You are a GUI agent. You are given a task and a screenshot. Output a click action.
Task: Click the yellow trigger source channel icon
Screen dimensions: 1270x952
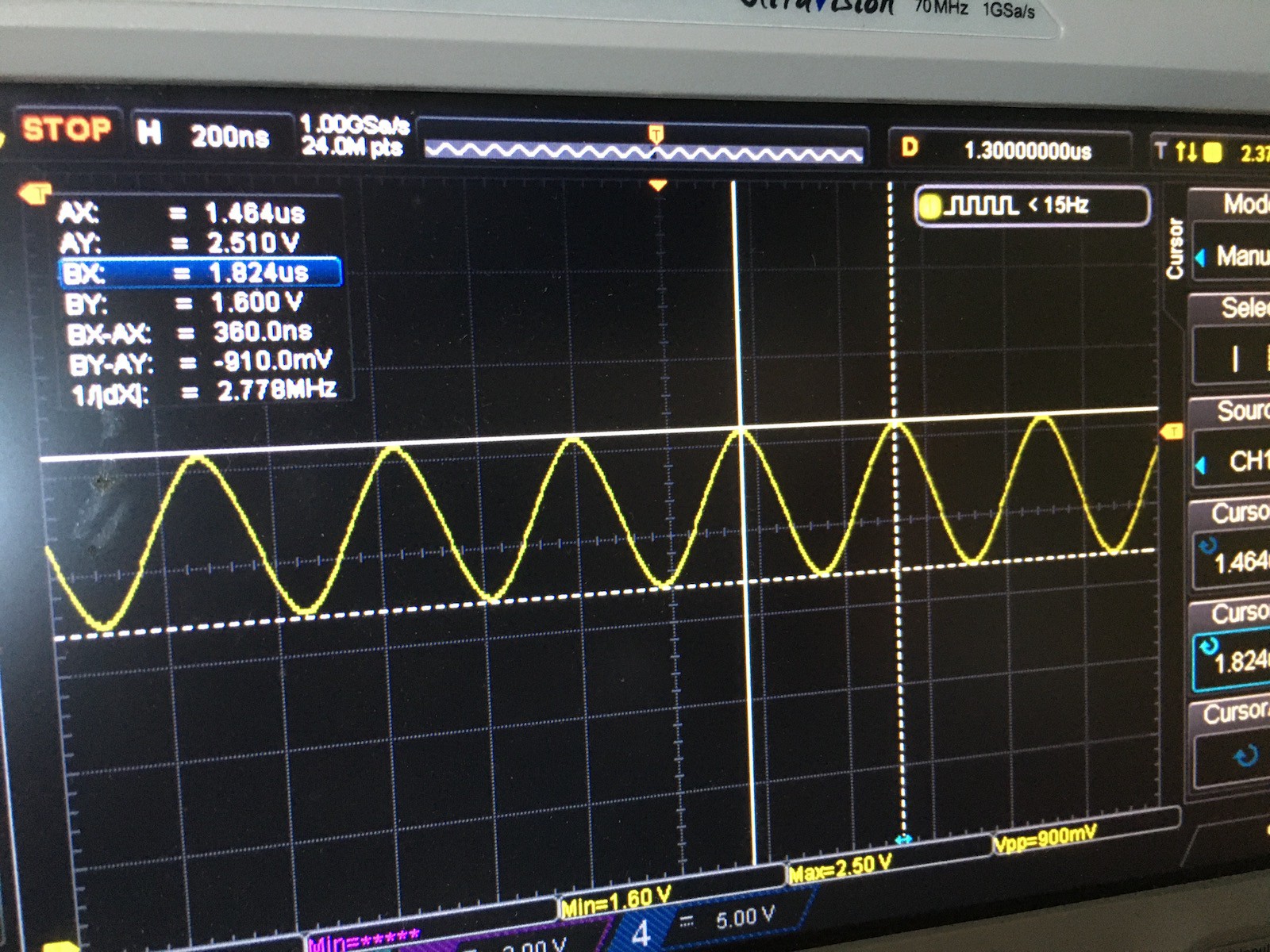(x=1213, y=152)
